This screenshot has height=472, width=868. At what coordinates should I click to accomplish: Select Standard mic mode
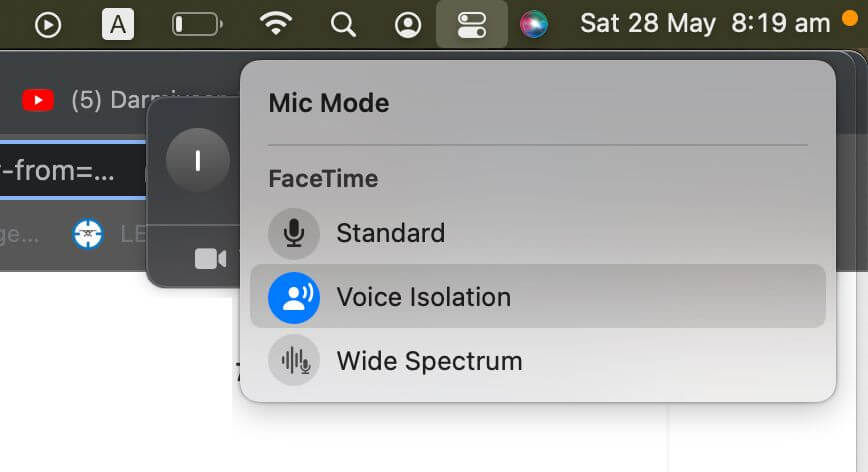tap(390, 233)
